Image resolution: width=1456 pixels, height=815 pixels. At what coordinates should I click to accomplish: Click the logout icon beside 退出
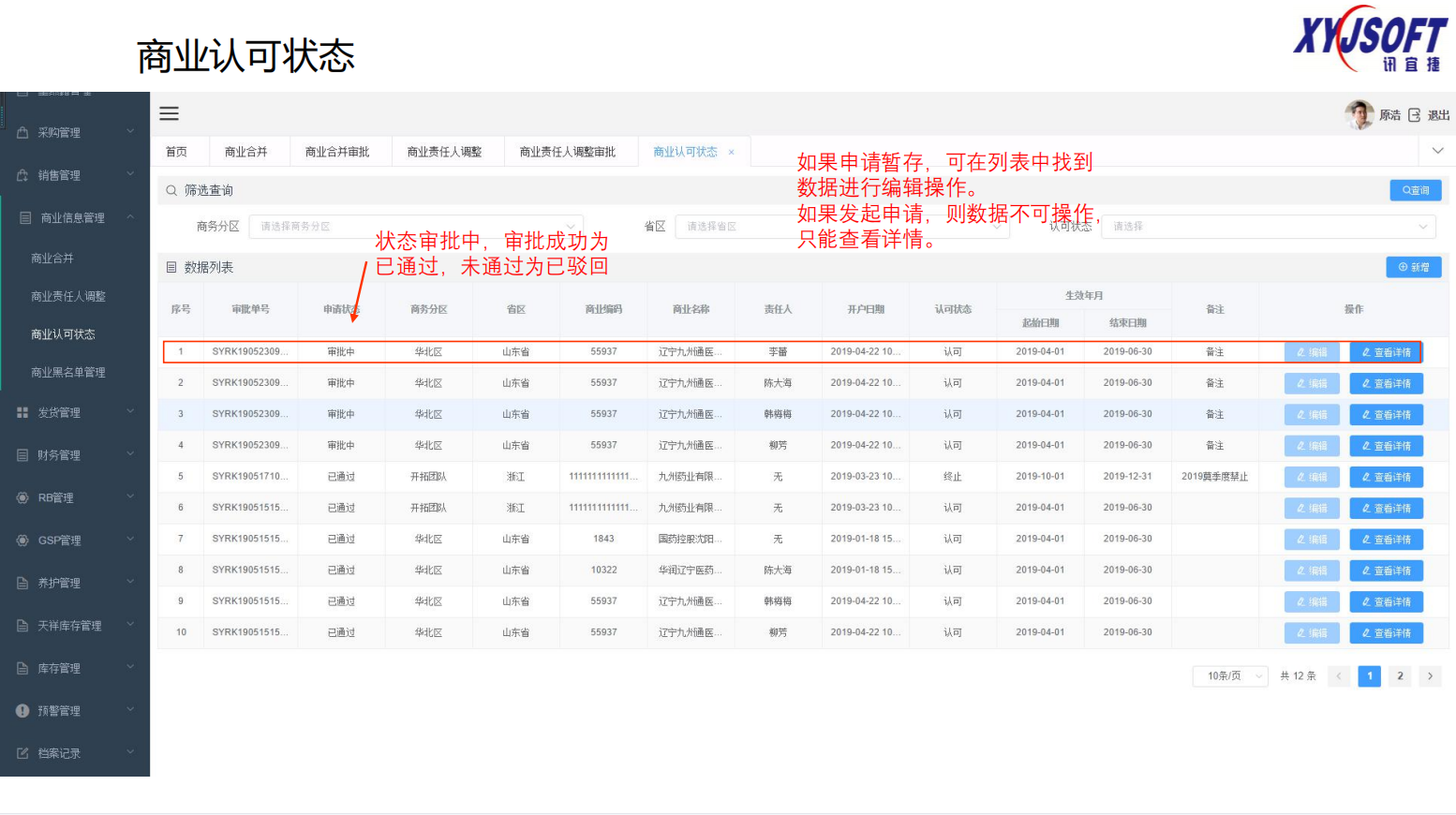[1414, 115]
